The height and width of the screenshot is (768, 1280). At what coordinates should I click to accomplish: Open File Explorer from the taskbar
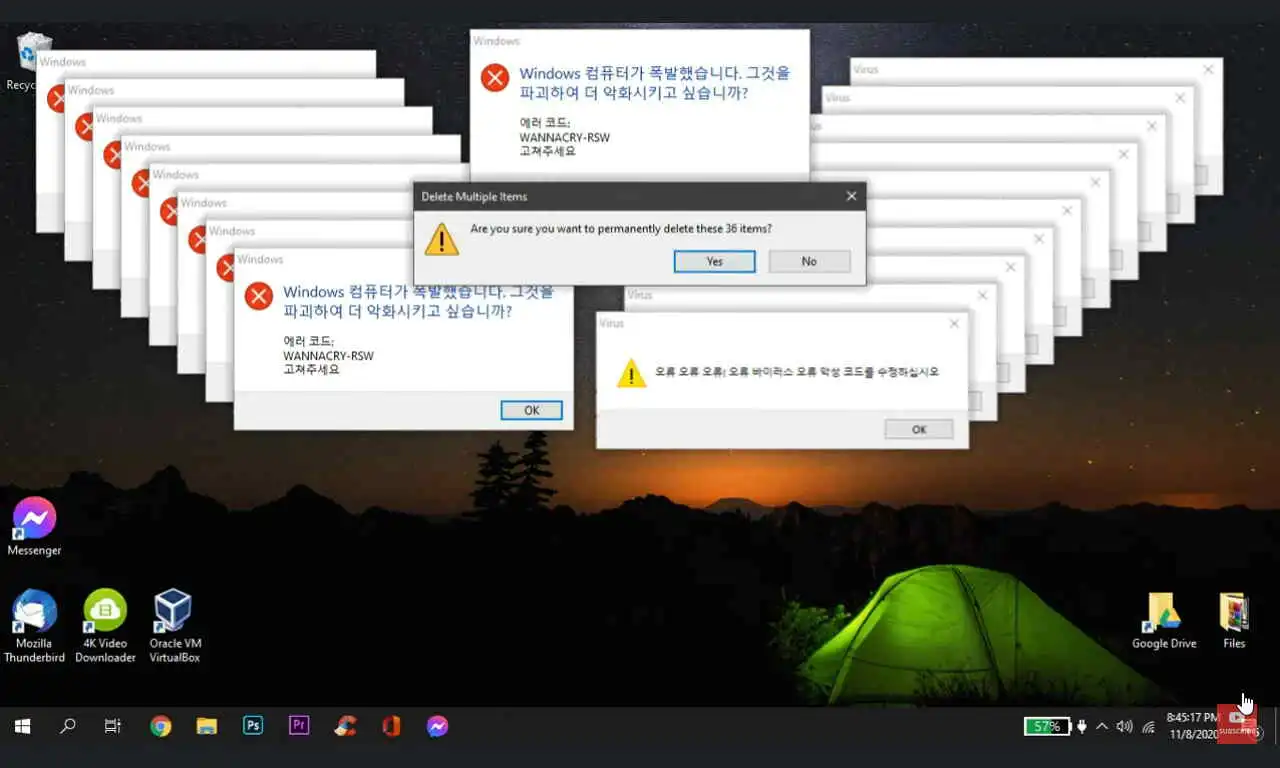point(207,726)
